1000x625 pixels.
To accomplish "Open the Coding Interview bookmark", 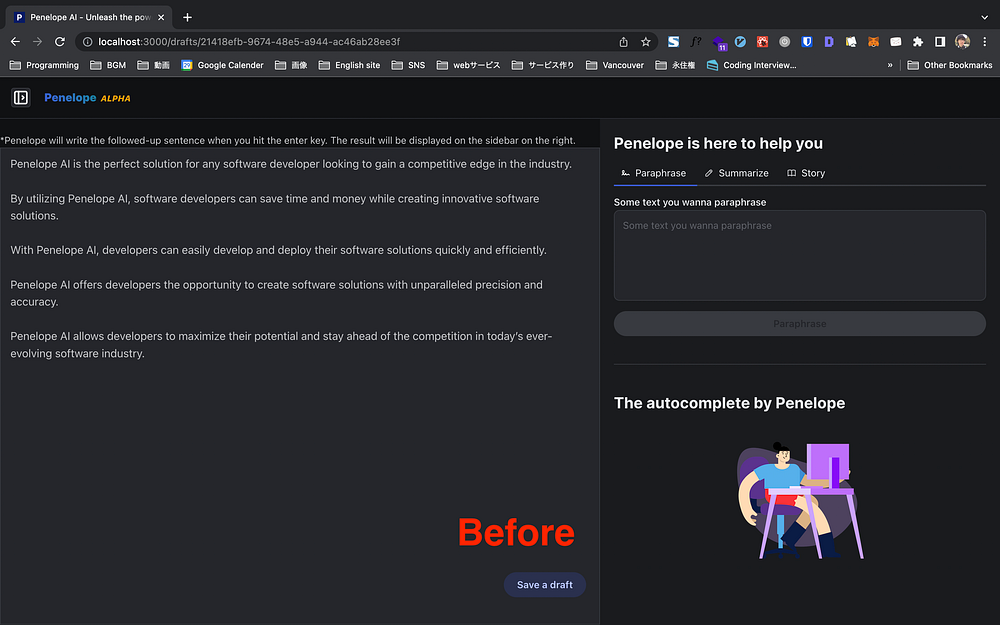I will click(x=751, y=65).
